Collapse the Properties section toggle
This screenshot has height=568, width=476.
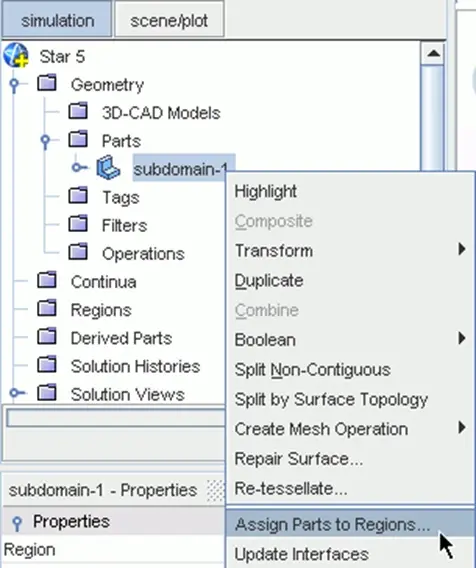tap(17, 523)
